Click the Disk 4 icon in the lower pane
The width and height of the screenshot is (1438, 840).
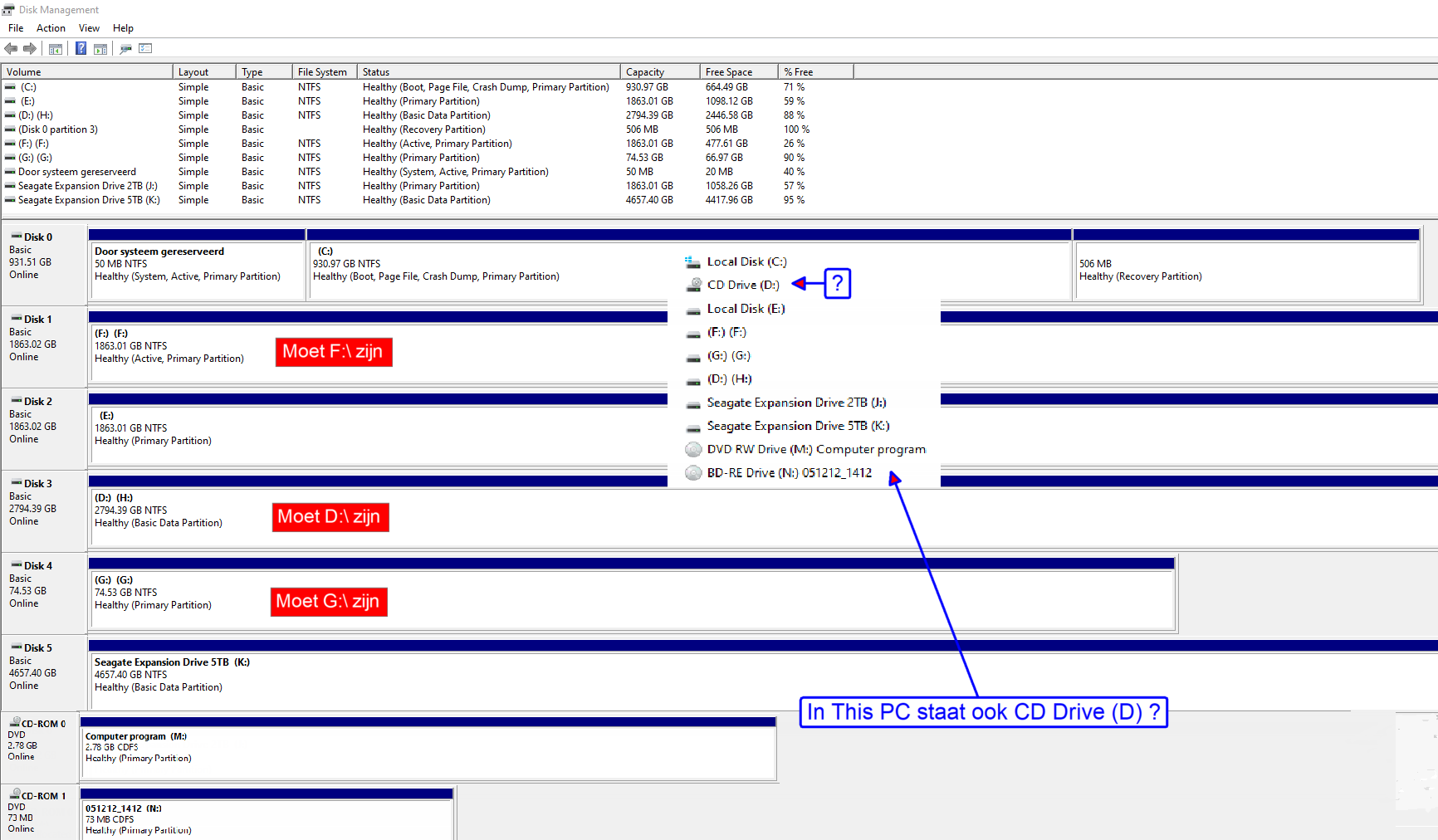(16, 565)
